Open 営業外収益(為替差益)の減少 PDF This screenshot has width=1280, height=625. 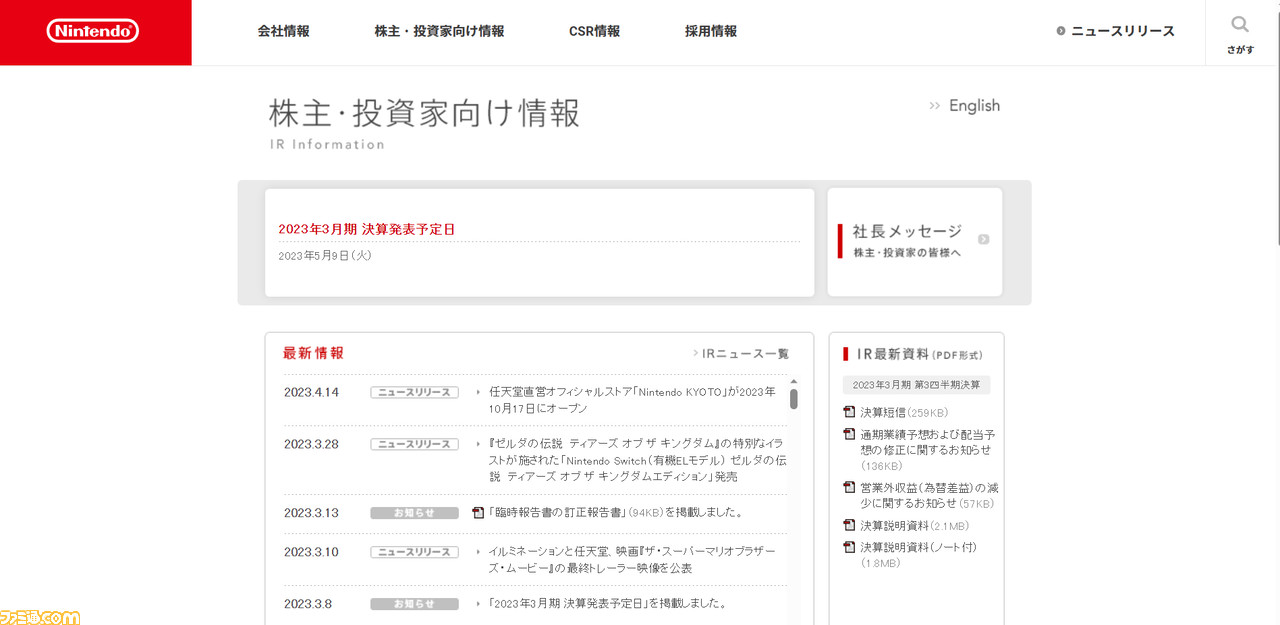929,495
